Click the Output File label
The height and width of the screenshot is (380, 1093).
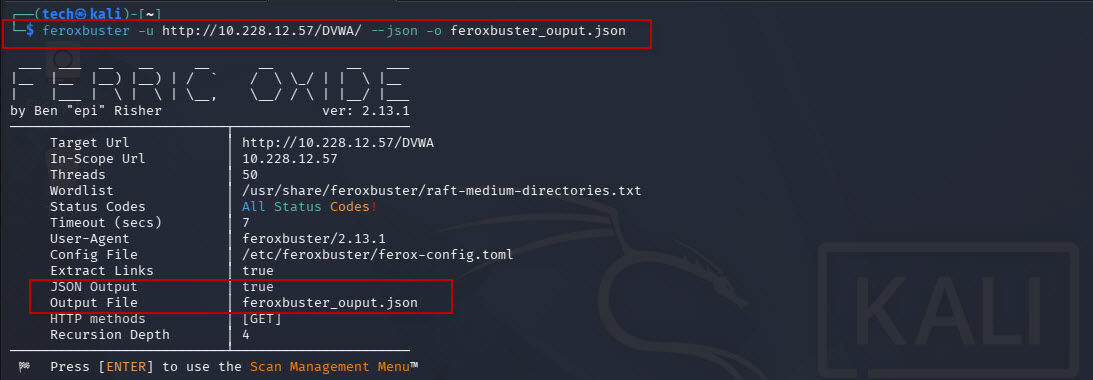[x=93, y=303]
